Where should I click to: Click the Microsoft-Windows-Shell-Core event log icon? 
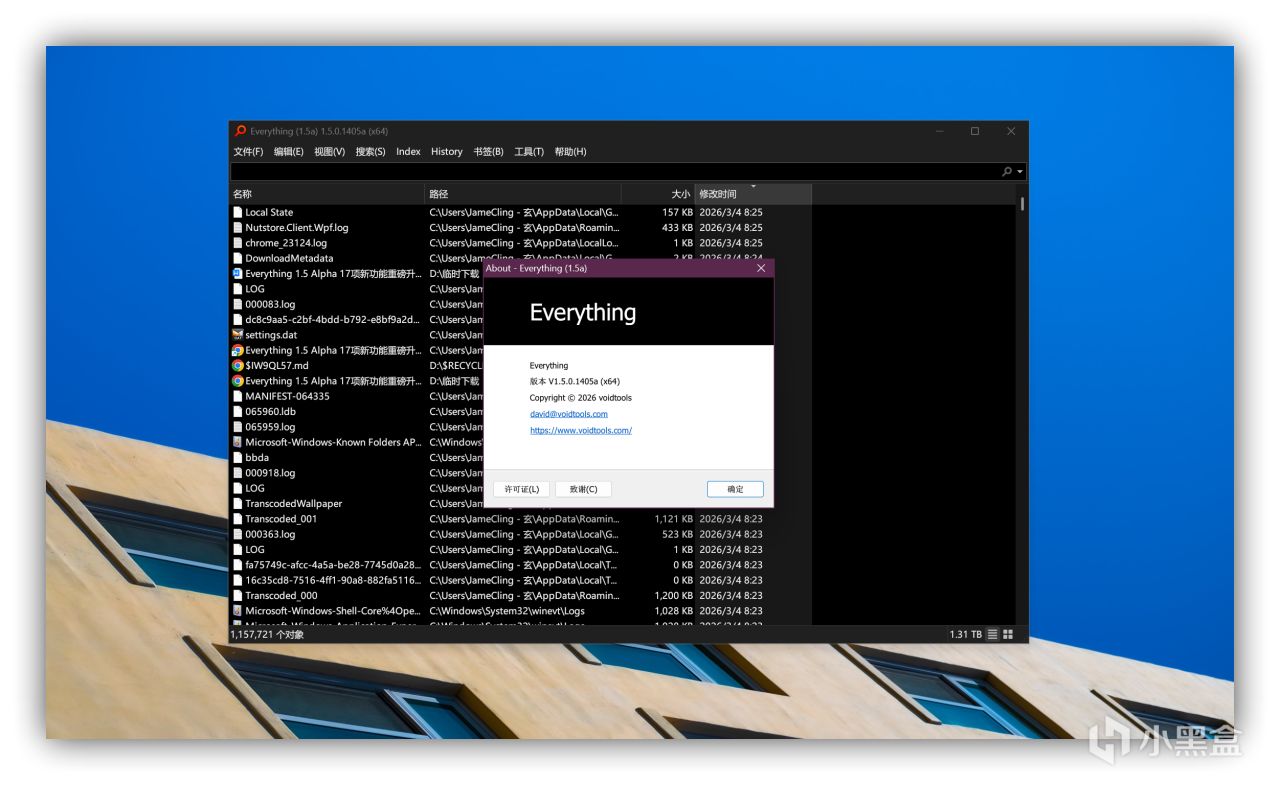pyautogui.click(x=238, y=611)
